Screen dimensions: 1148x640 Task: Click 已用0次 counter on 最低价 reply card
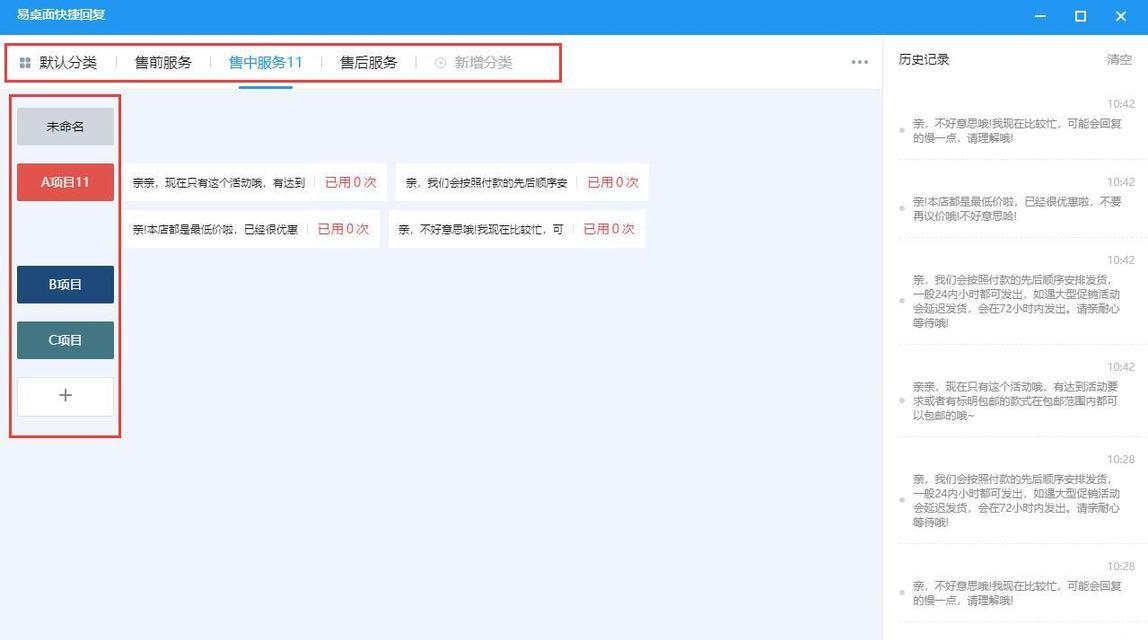point(343,229)
